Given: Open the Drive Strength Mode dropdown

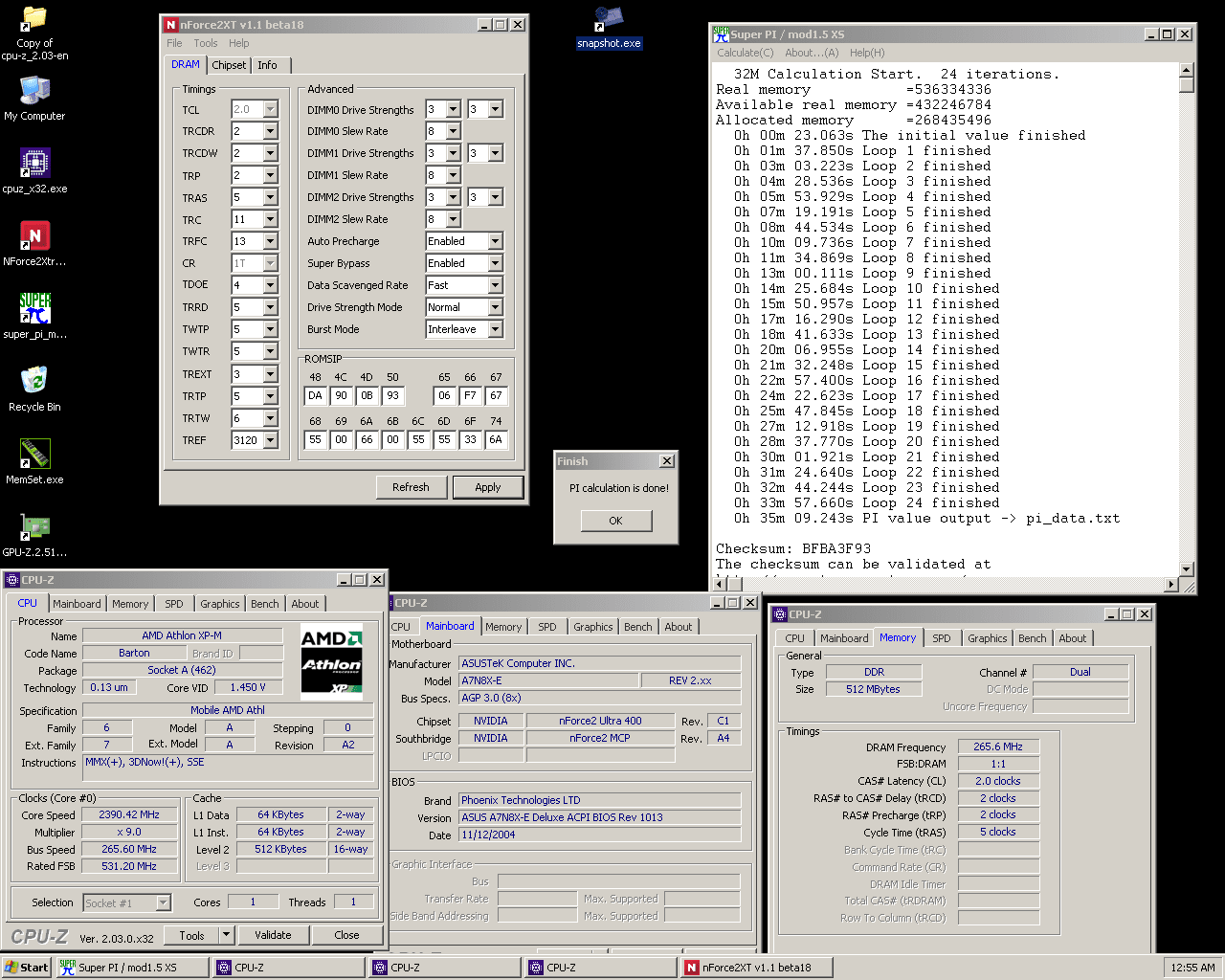Looking at the screenshot, I should pos(495,307).
